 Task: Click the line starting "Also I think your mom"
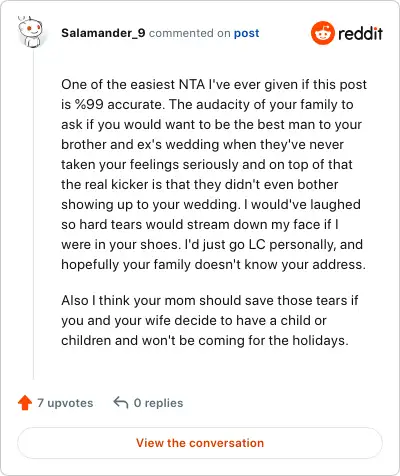(x=210, y=300)
